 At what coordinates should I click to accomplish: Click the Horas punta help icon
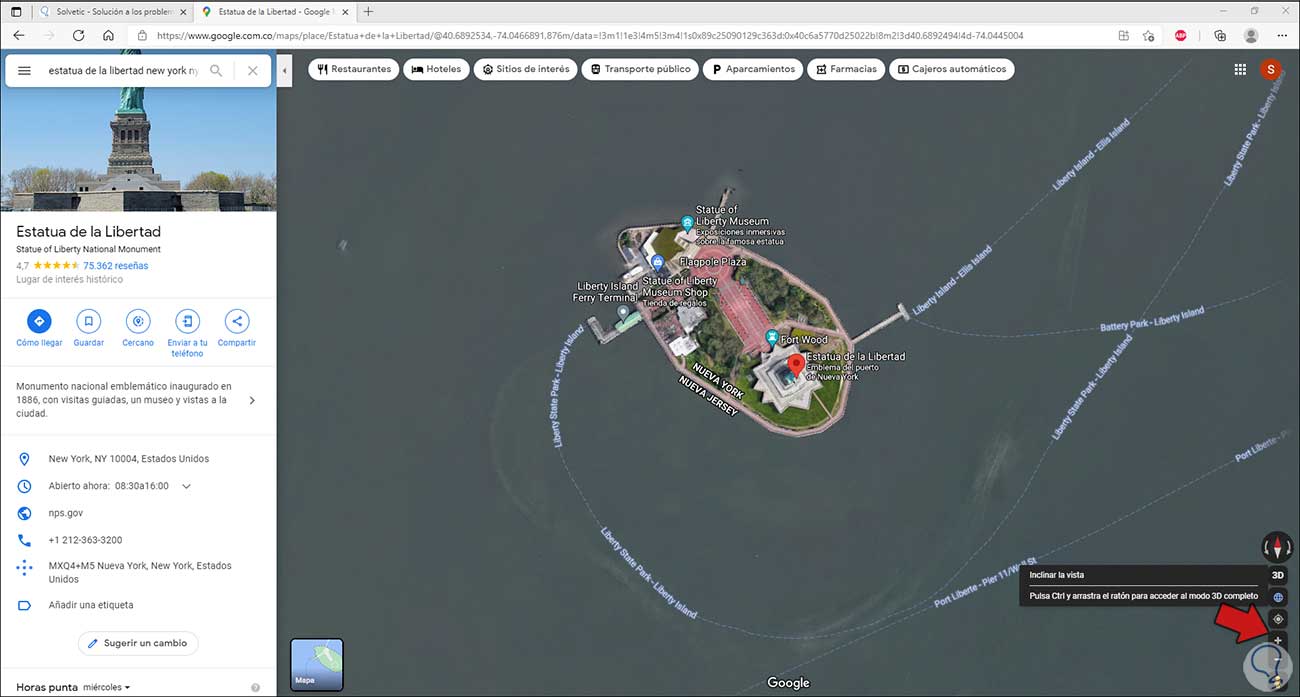coord(255,688)
